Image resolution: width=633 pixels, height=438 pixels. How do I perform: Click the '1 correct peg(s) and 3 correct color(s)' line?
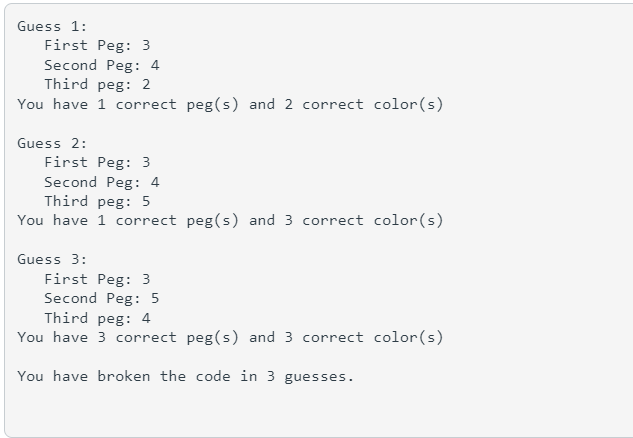click(230, 221)
